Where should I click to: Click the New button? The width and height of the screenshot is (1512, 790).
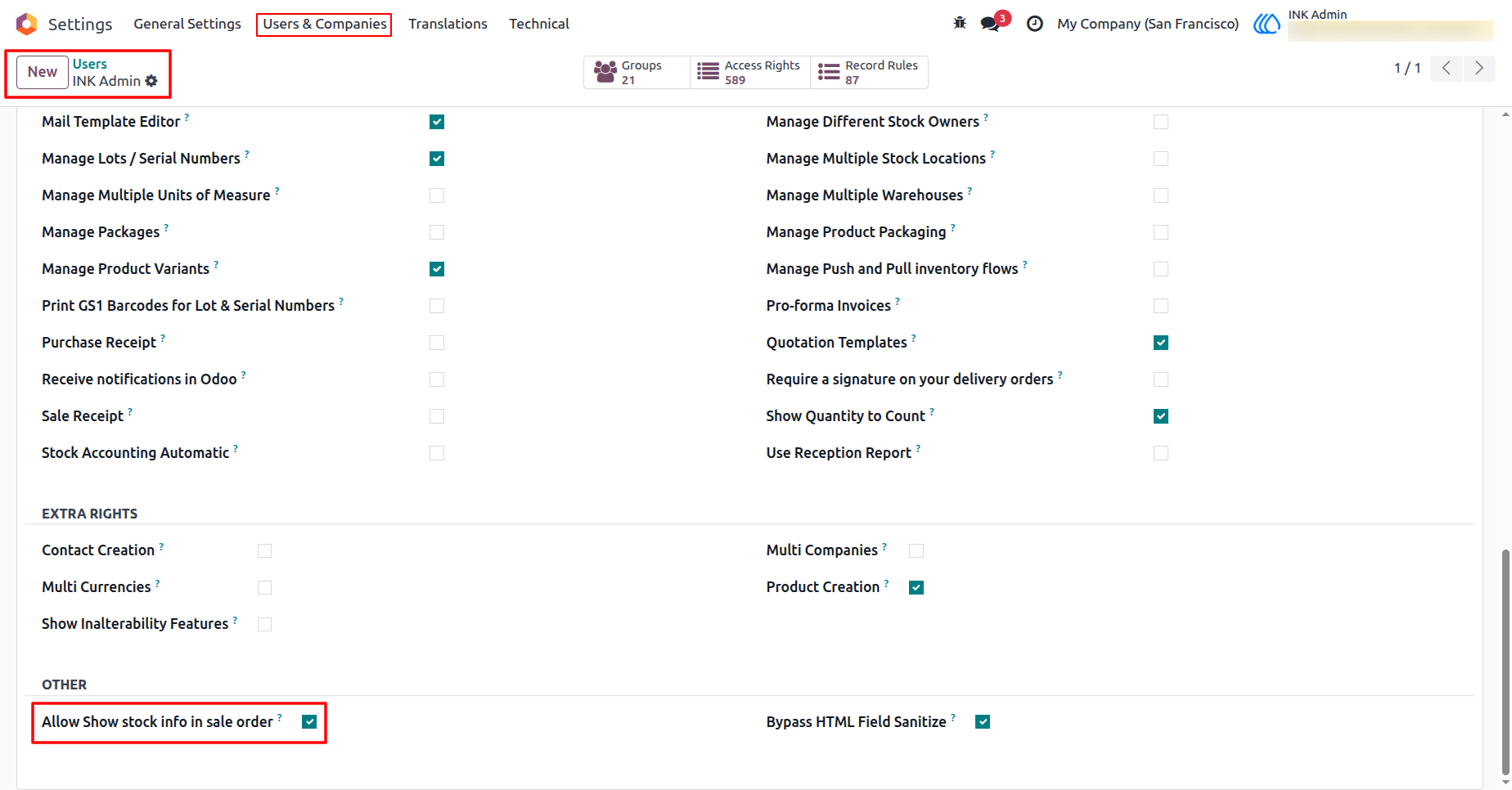coord(43,72)
